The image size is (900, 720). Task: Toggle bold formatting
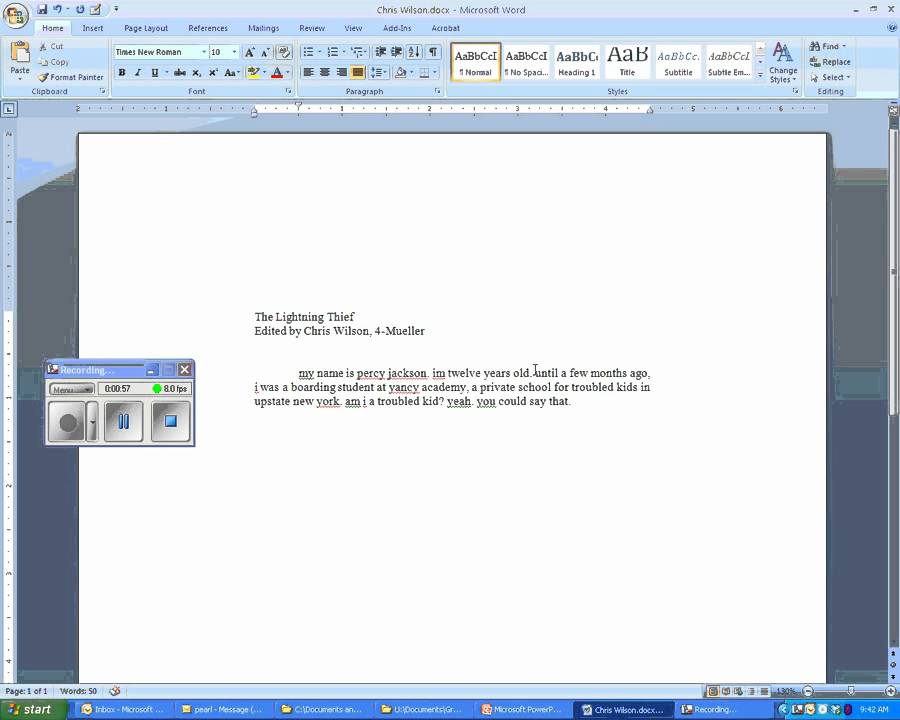[122, 72]
